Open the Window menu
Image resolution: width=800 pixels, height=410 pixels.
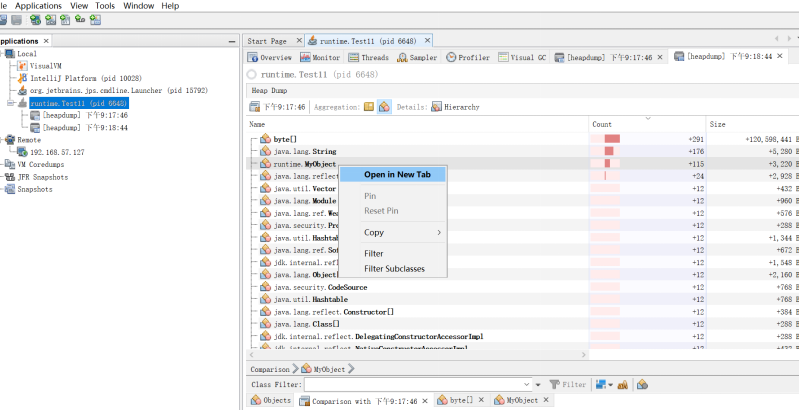coord(138,6)
